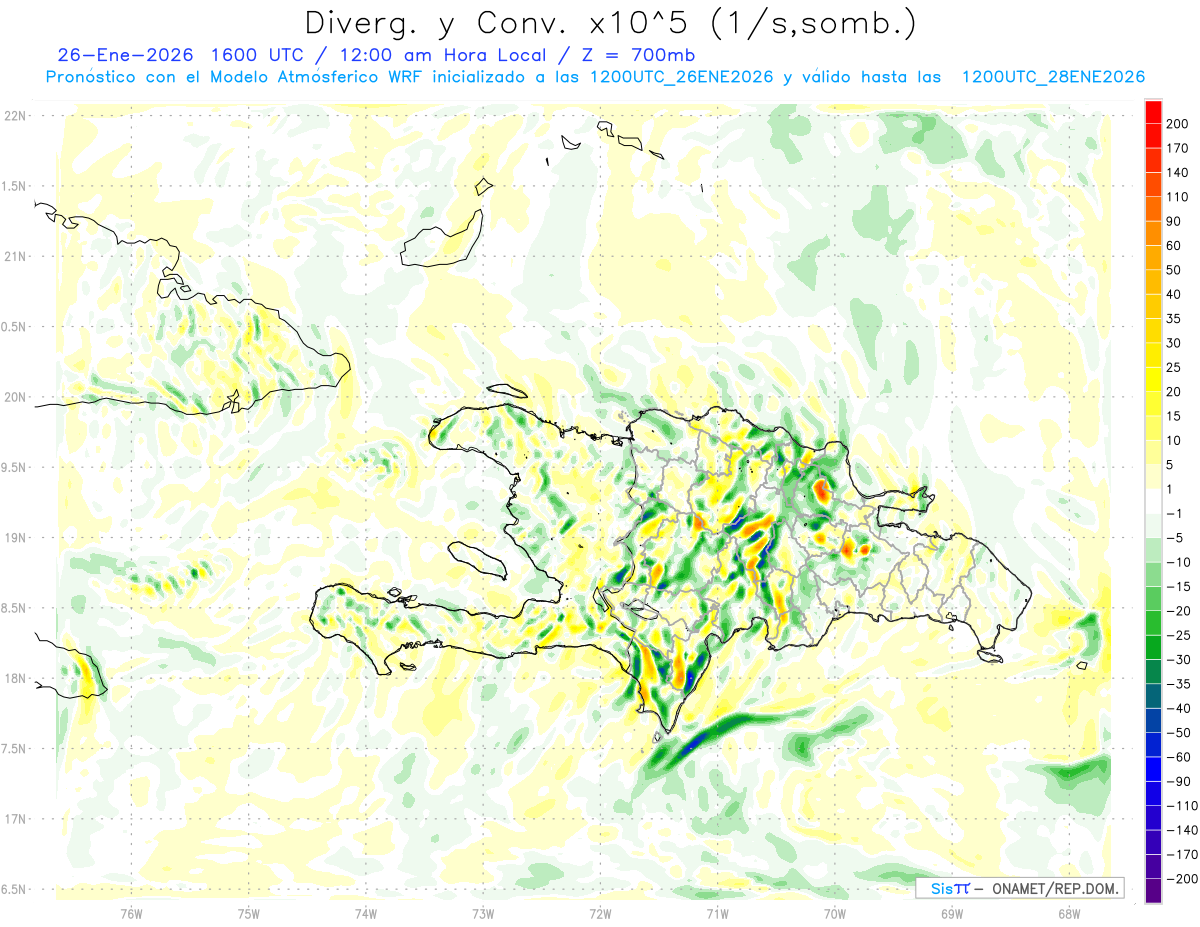Image resolution: width=1200 pixels, height=927 pixels.
Task: Click the '72W' longitude label
Action: click(600, 913)
